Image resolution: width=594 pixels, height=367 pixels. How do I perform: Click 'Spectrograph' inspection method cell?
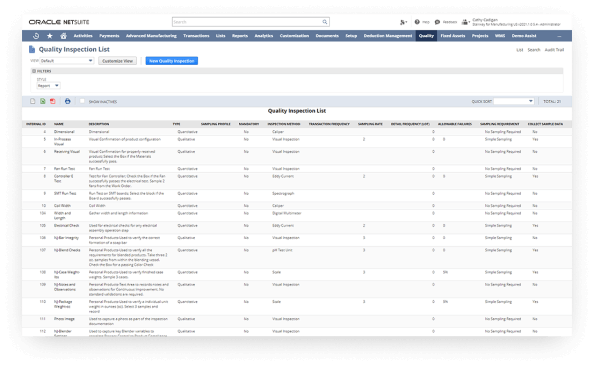(283, 193)
